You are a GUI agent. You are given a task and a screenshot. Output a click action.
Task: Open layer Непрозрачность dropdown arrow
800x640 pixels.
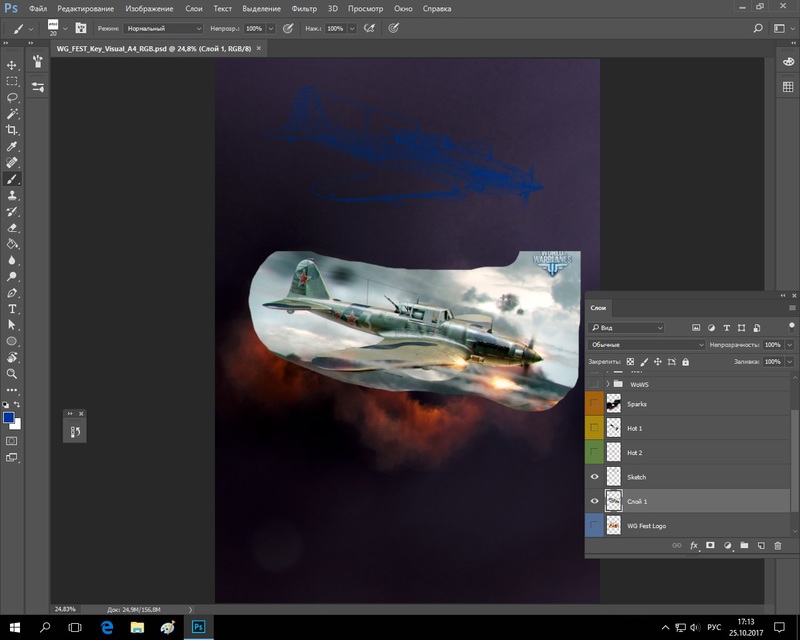pyautogui.click(x=790, y=344)
